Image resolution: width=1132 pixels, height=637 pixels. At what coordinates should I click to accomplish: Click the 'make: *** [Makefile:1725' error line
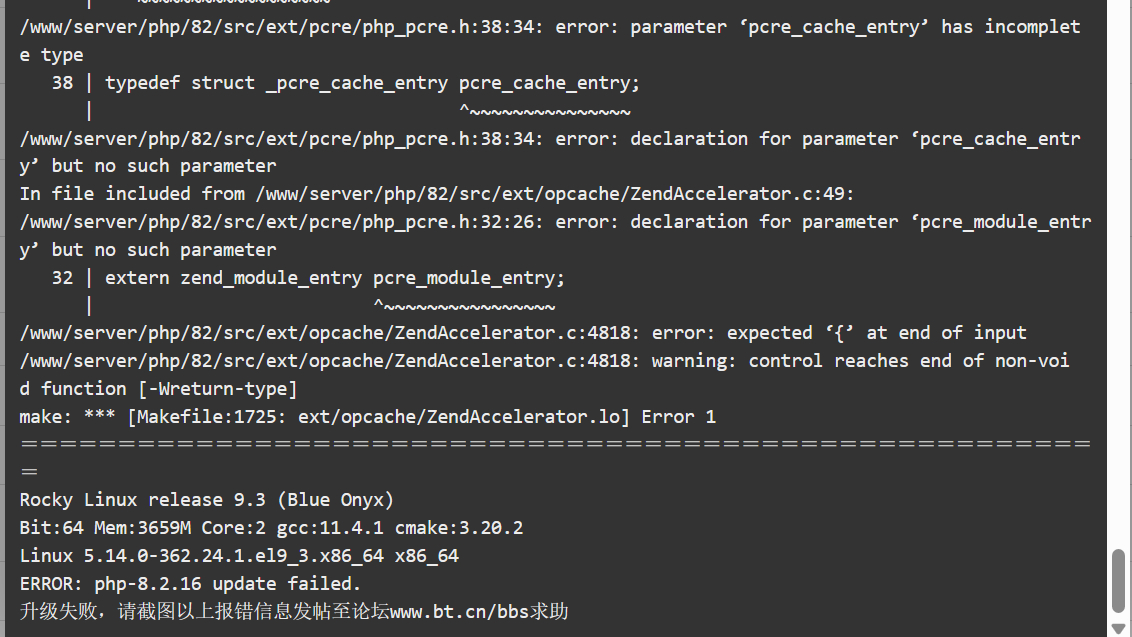tap(367, 417)
